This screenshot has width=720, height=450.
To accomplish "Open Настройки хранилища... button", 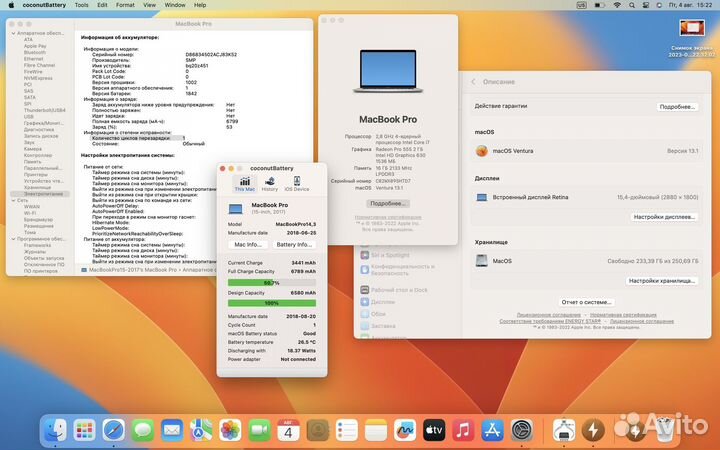I will [662, 281].
